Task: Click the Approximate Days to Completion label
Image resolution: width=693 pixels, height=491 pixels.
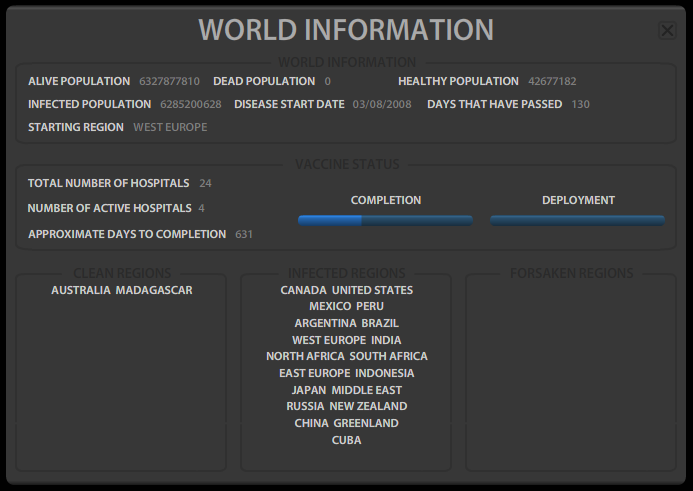Action: [127, 234]
